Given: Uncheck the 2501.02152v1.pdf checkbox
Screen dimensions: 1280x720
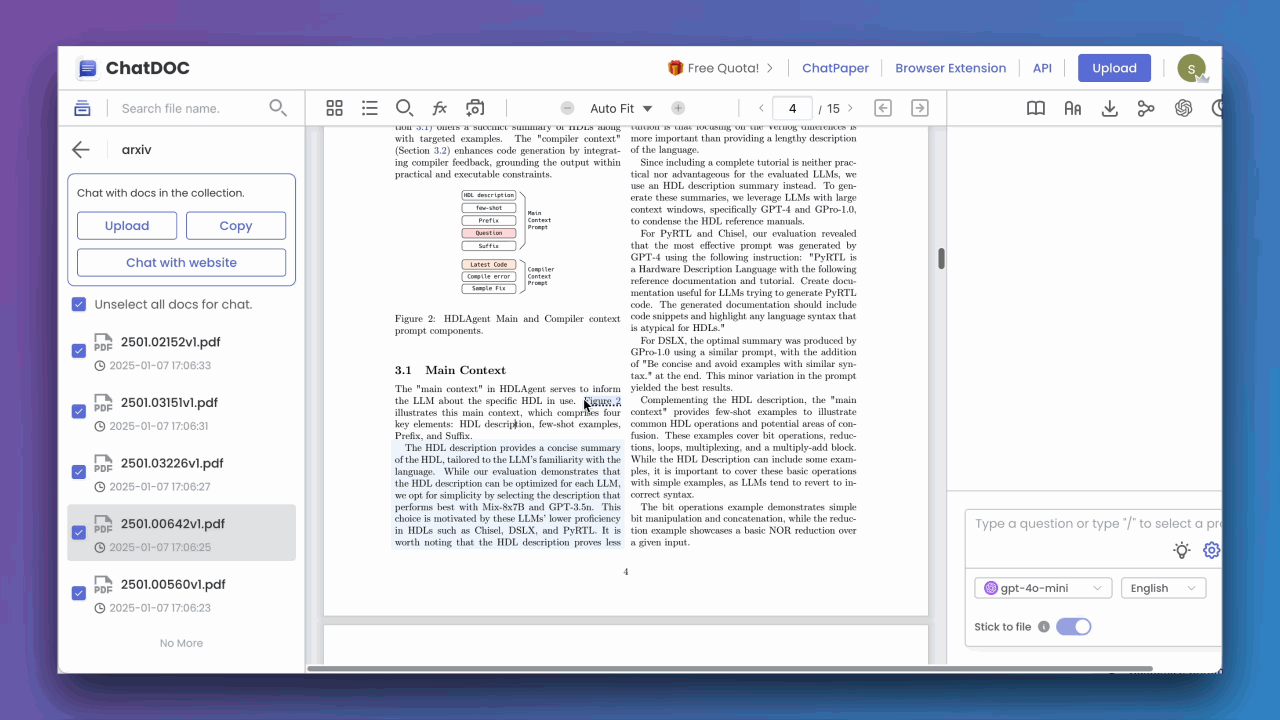Looking at the screenshot, I should coord(79,351).
